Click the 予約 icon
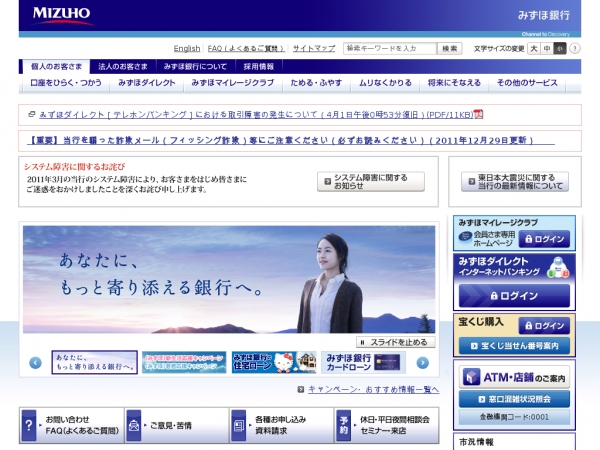Screen dimensions: 600x450 343,425
